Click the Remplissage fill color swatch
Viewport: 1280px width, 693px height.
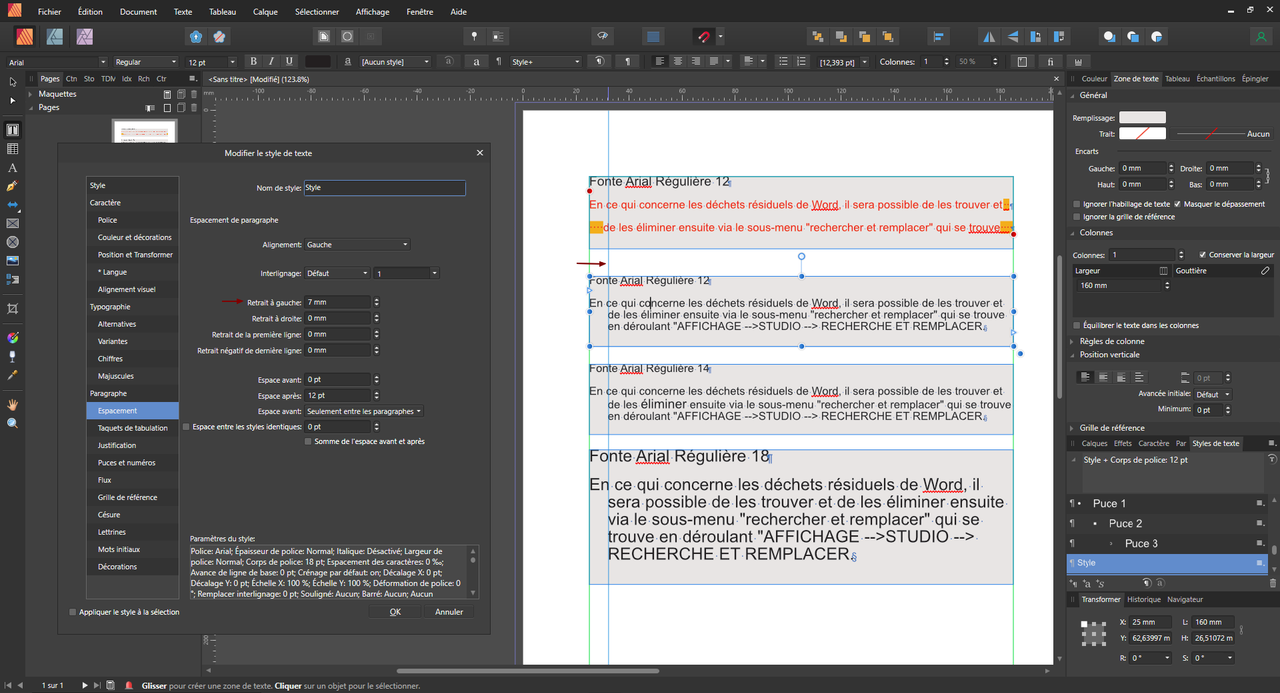tap(1142, 118)
